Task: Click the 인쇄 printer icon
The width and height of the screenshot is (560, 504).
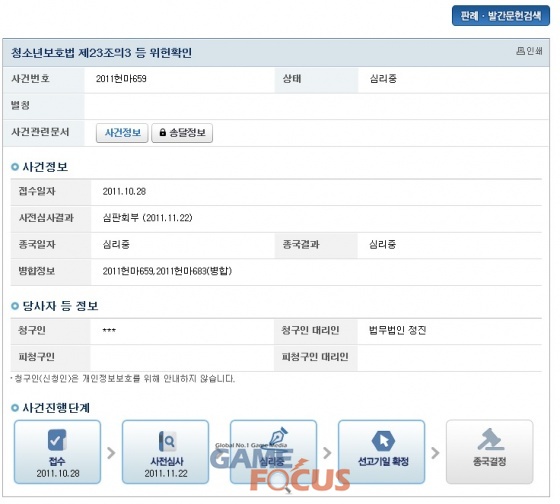Action: (x=520, y=51)
